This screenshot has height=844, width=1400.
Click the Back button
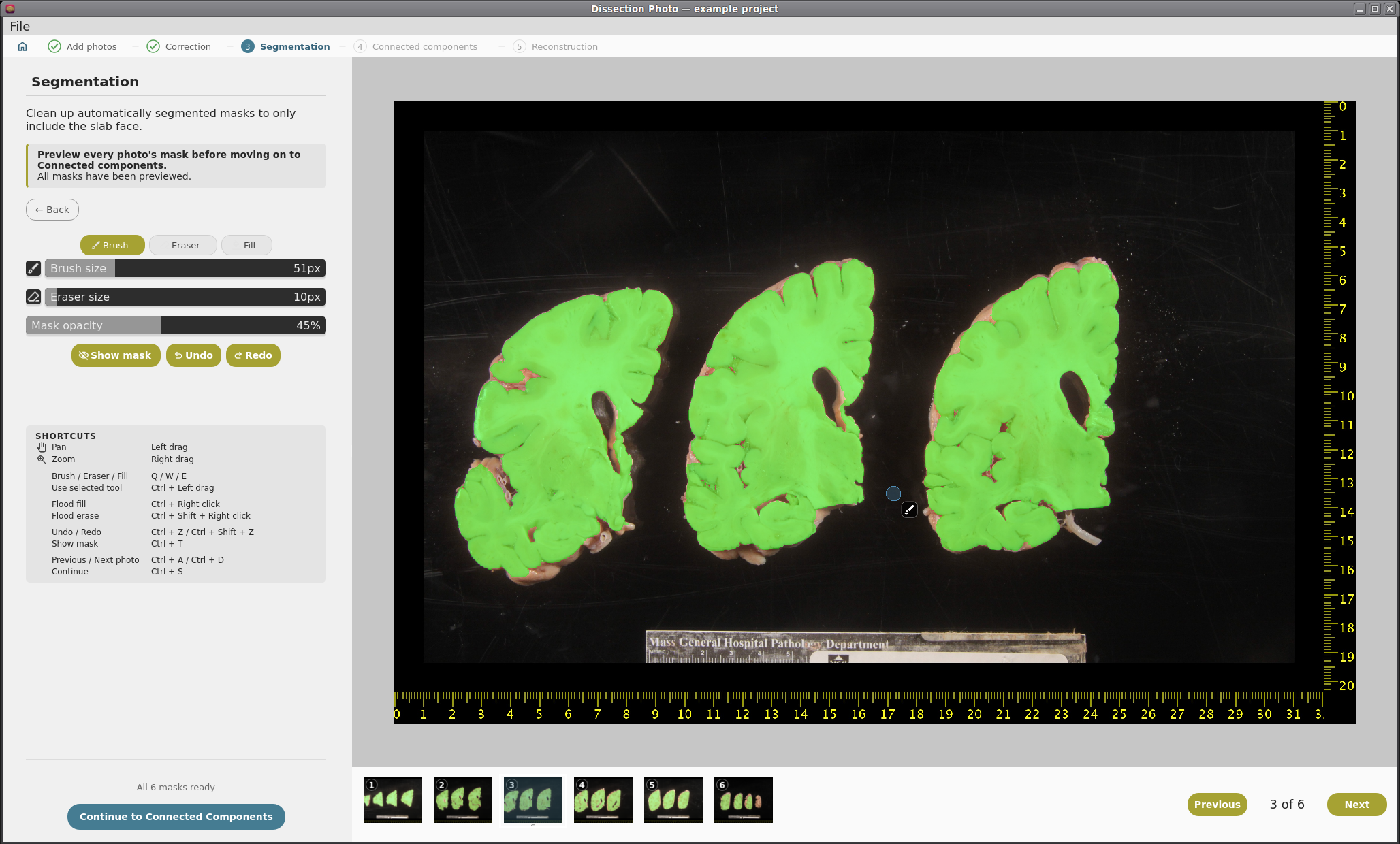coord(52,210)
